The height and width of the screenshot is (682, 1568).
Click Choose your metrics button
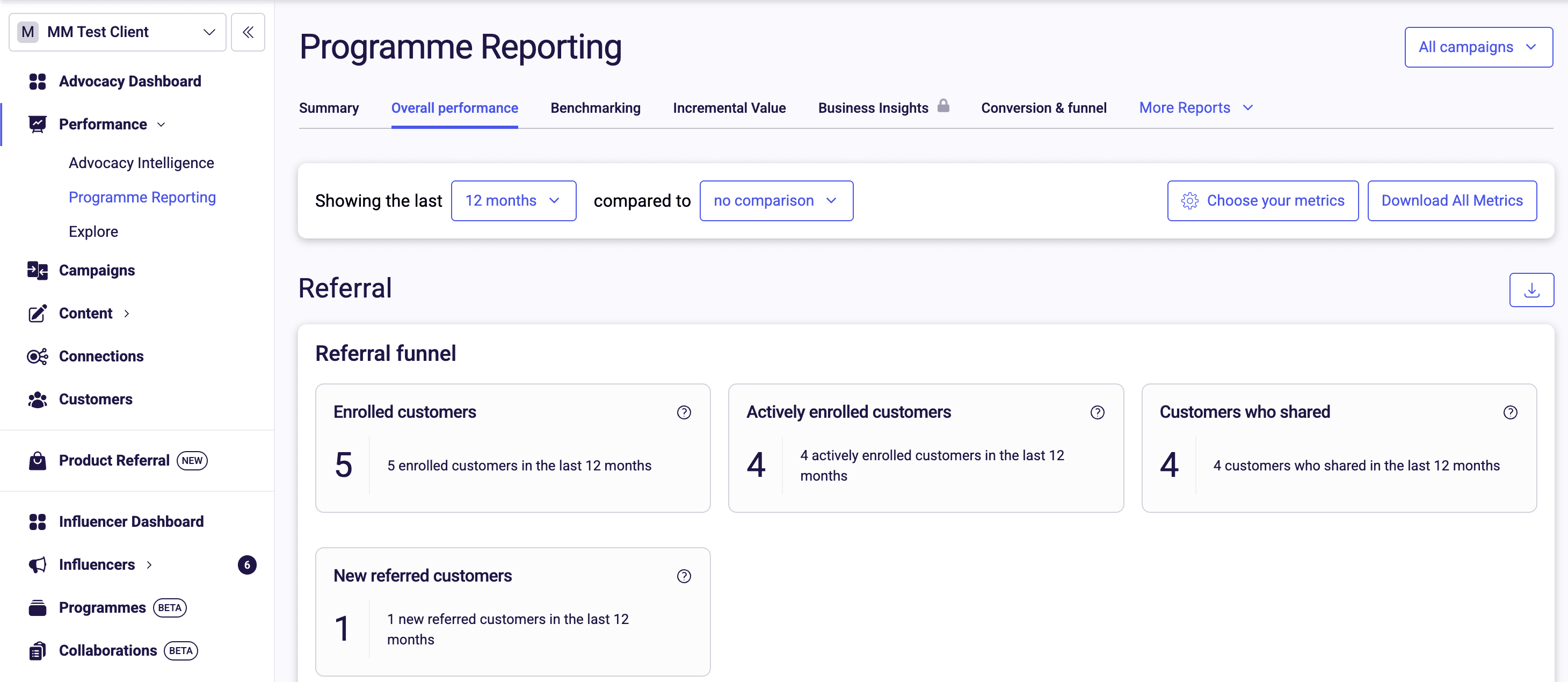tap(1262, 201)
